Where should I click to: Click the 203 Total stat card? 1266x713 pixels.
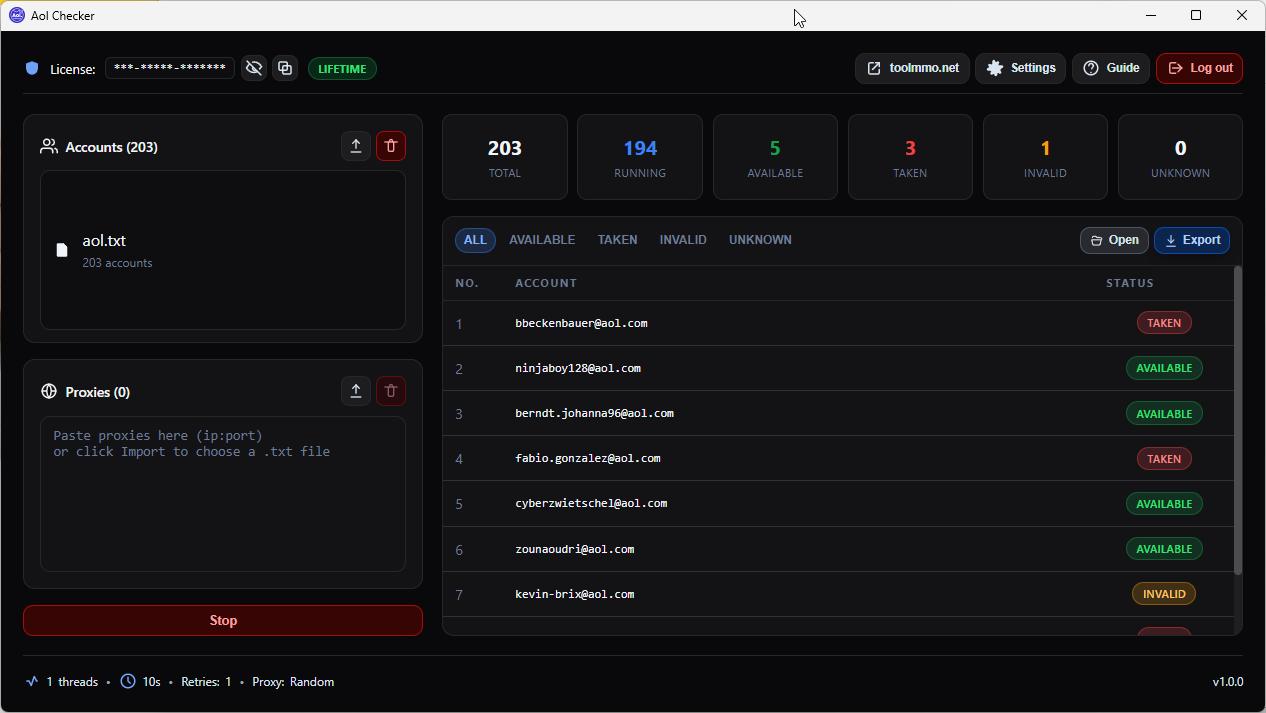[x=505, y=157]
